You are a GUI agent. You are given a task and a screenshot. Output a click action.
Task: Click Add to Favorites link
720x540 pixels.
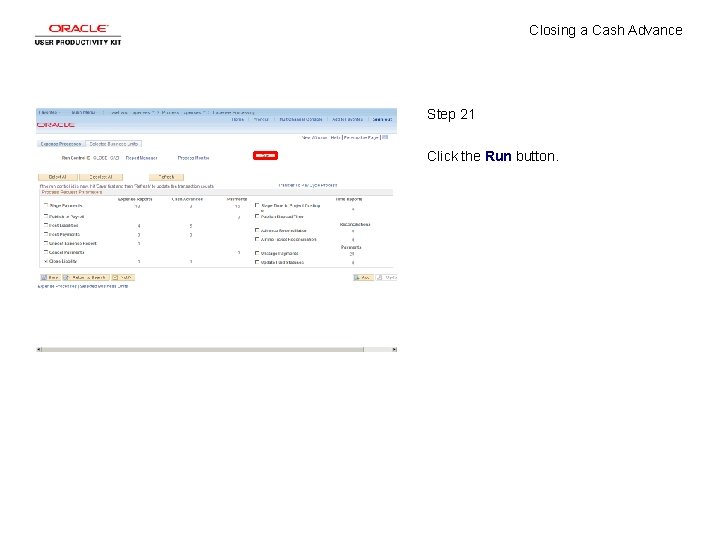pos(347,119)
